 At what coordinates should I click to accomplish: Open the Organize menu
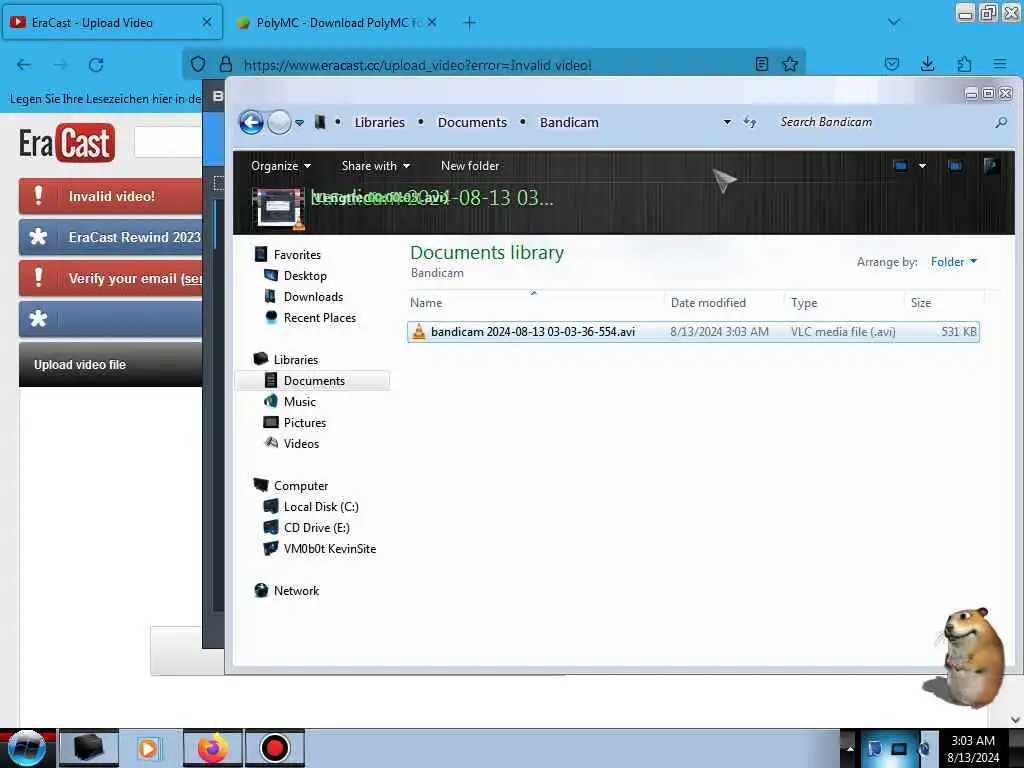(281, 166)
